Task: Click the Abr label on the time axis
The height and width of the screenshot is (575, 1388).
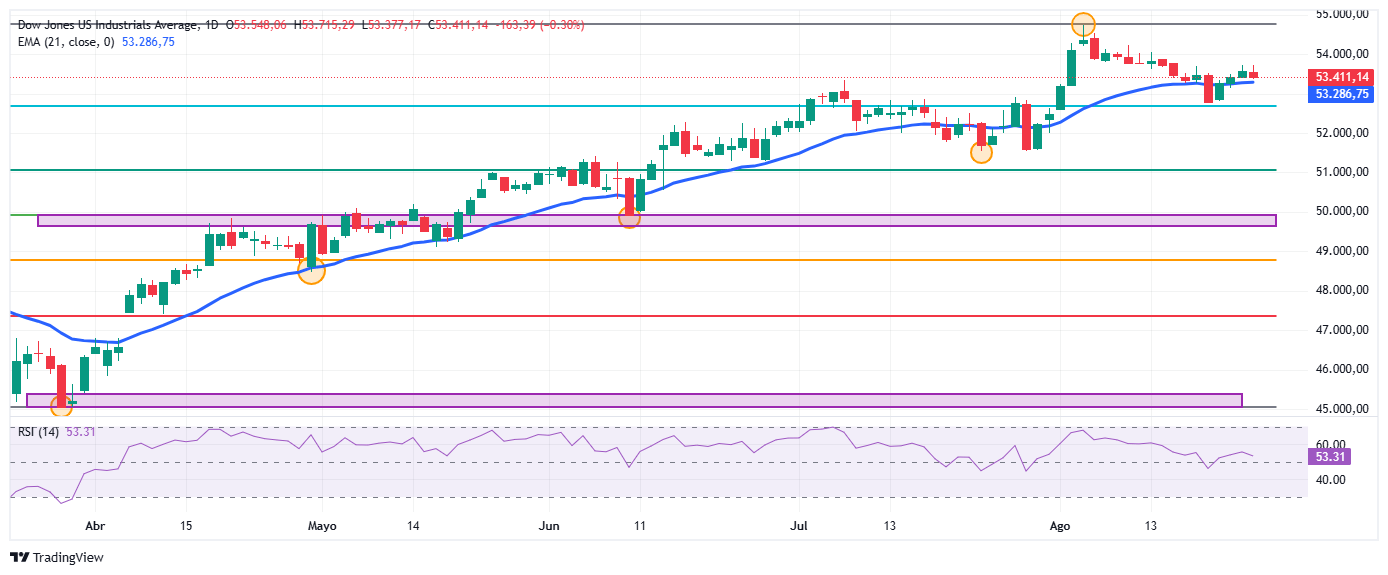Action: 95,525
